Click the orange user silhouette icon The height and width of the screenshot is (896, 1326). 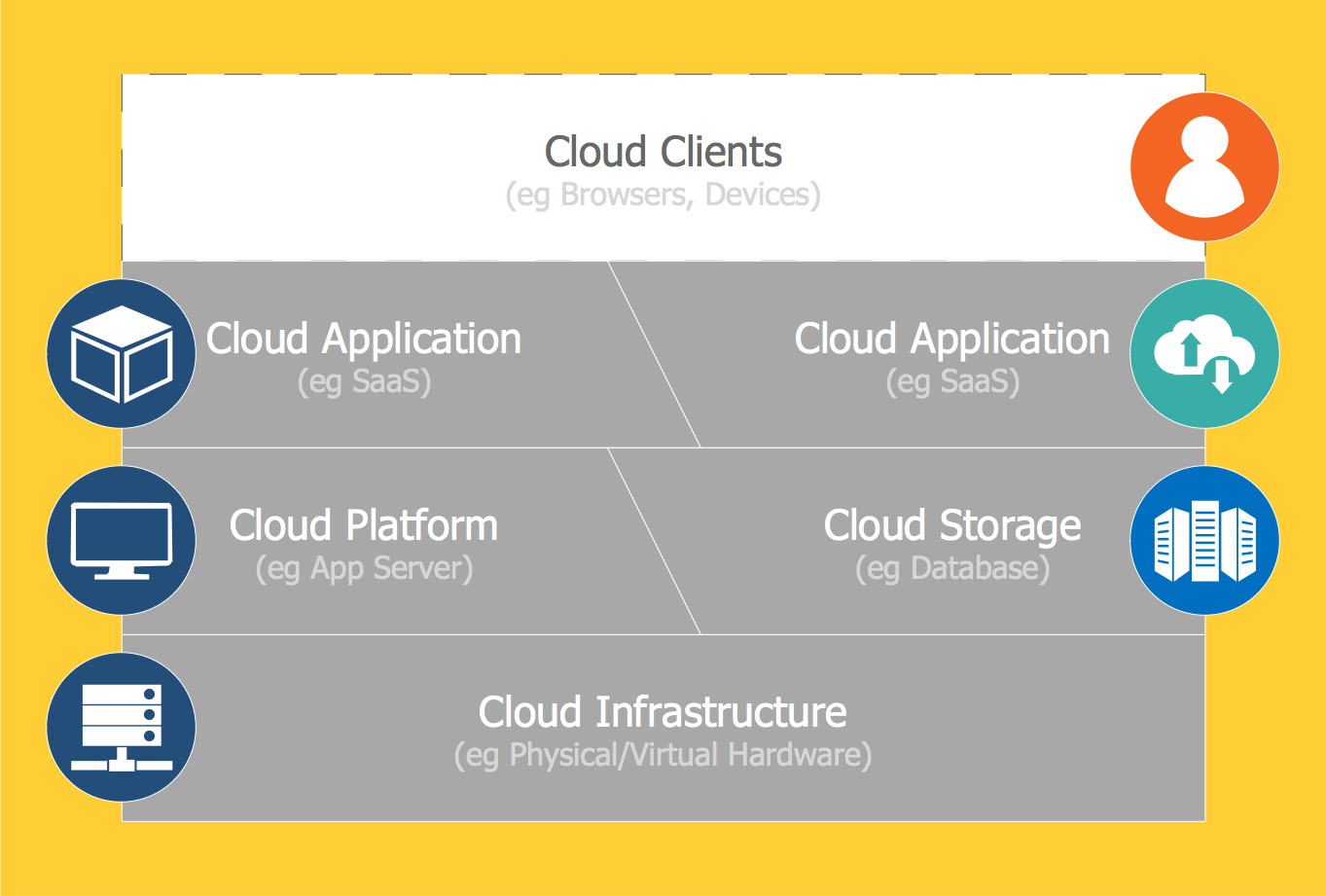pyautogui.click(x=1204, y=166)
